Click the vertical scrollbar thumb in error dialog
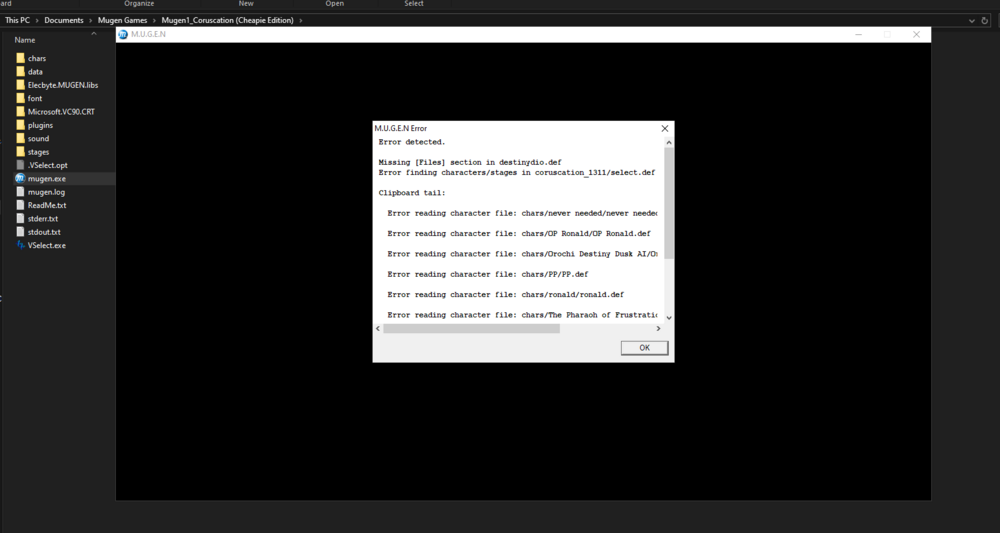This screenshot has width=1000, height=533. tap(668, 203)
